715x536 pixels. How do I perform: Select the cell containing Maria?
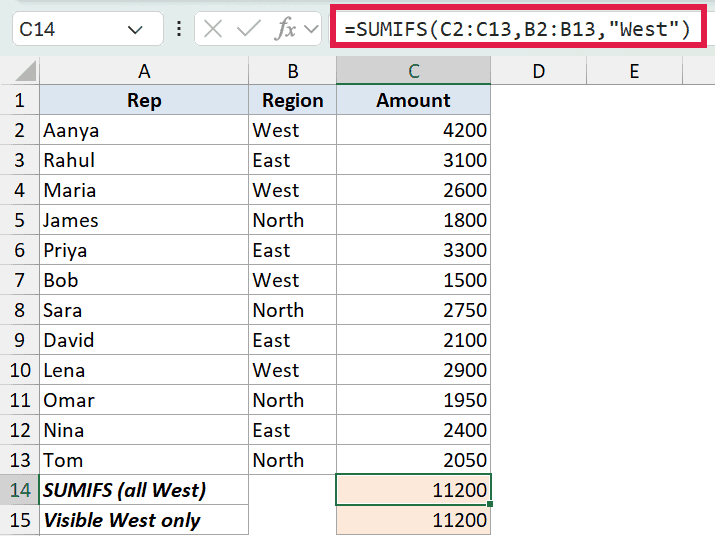(144, 190)
